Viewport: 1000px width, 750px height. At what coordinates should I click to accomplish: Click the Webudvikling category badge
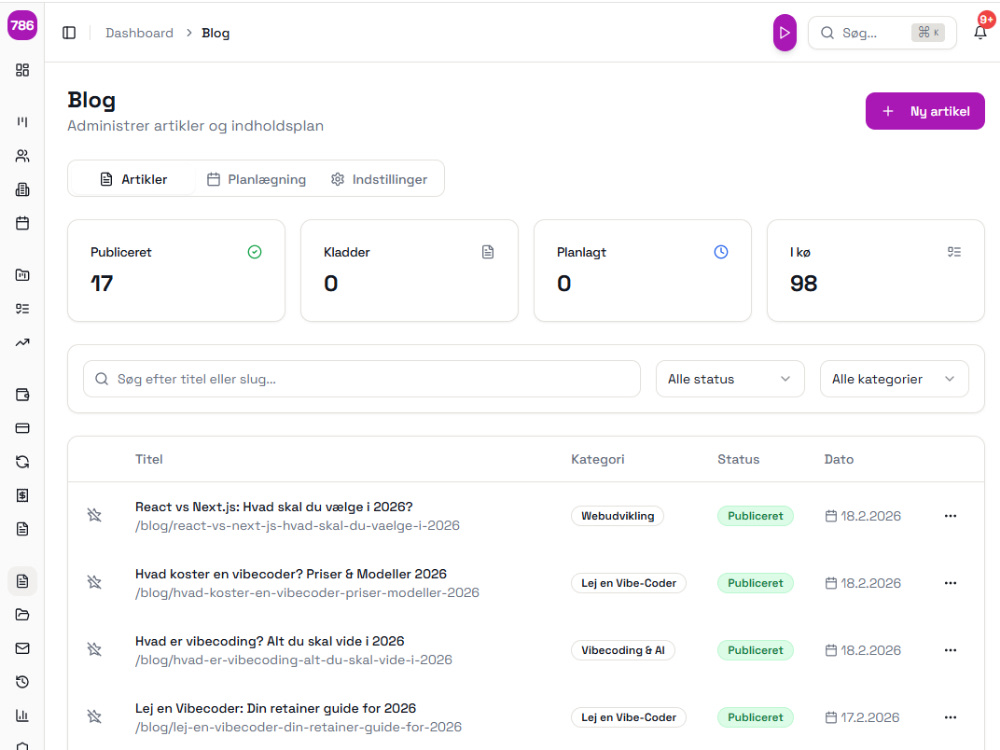pos(617,516)
